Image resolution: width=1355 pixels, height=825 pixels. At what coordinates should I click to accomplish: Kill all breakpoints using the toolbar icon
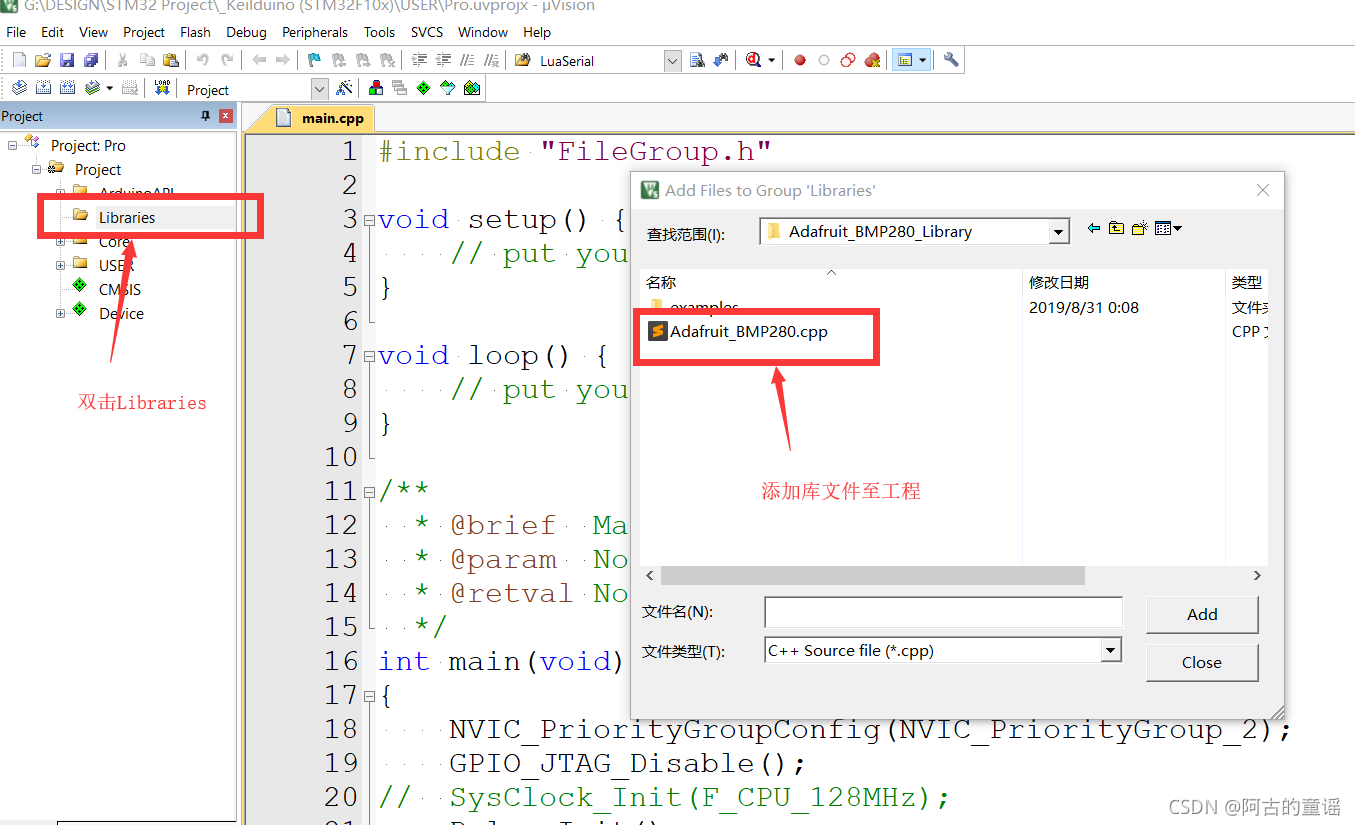(x=872, y=59)
